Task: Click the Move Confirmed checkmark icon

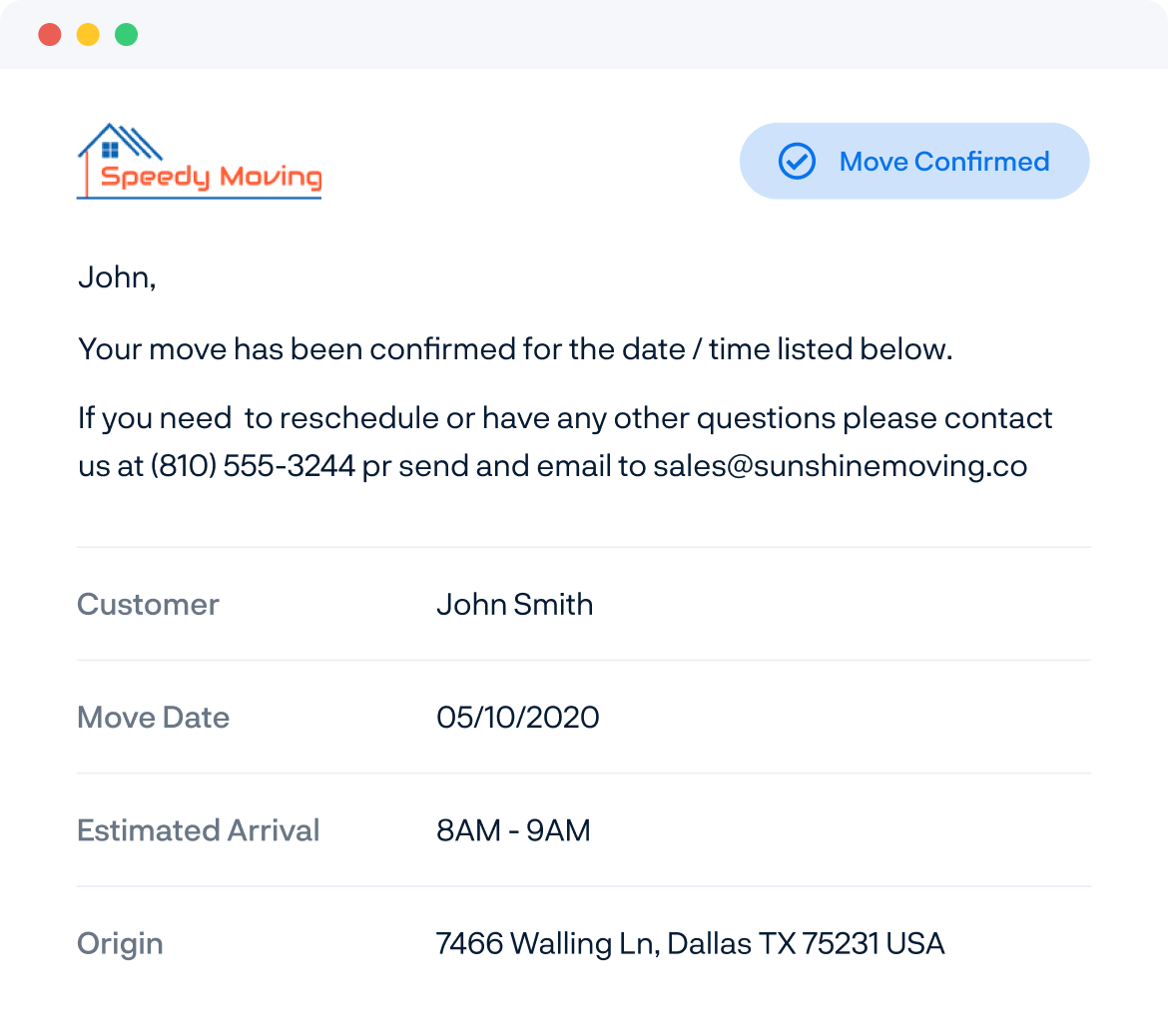Action: coord(797,161)
